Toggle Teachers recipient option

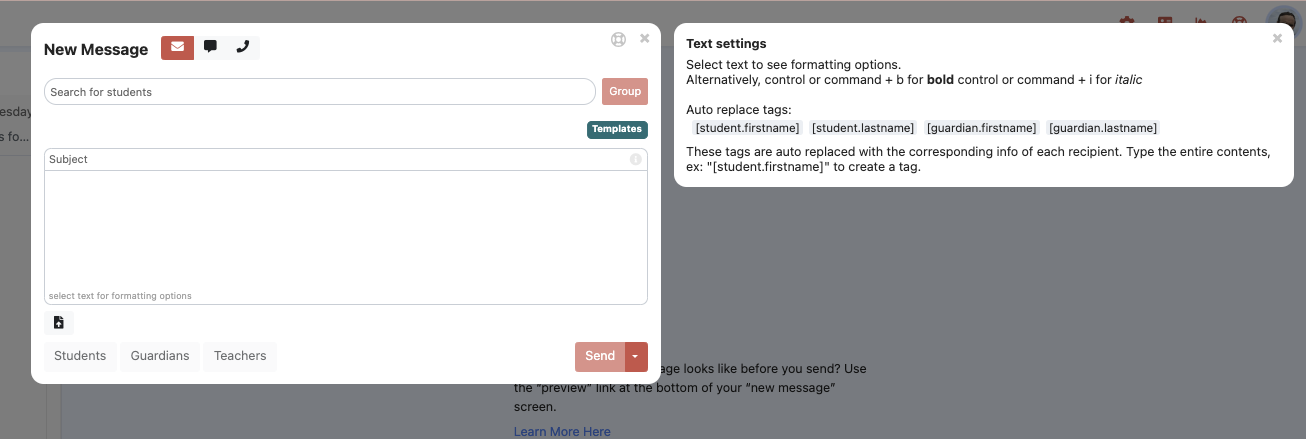coord(240,356)
